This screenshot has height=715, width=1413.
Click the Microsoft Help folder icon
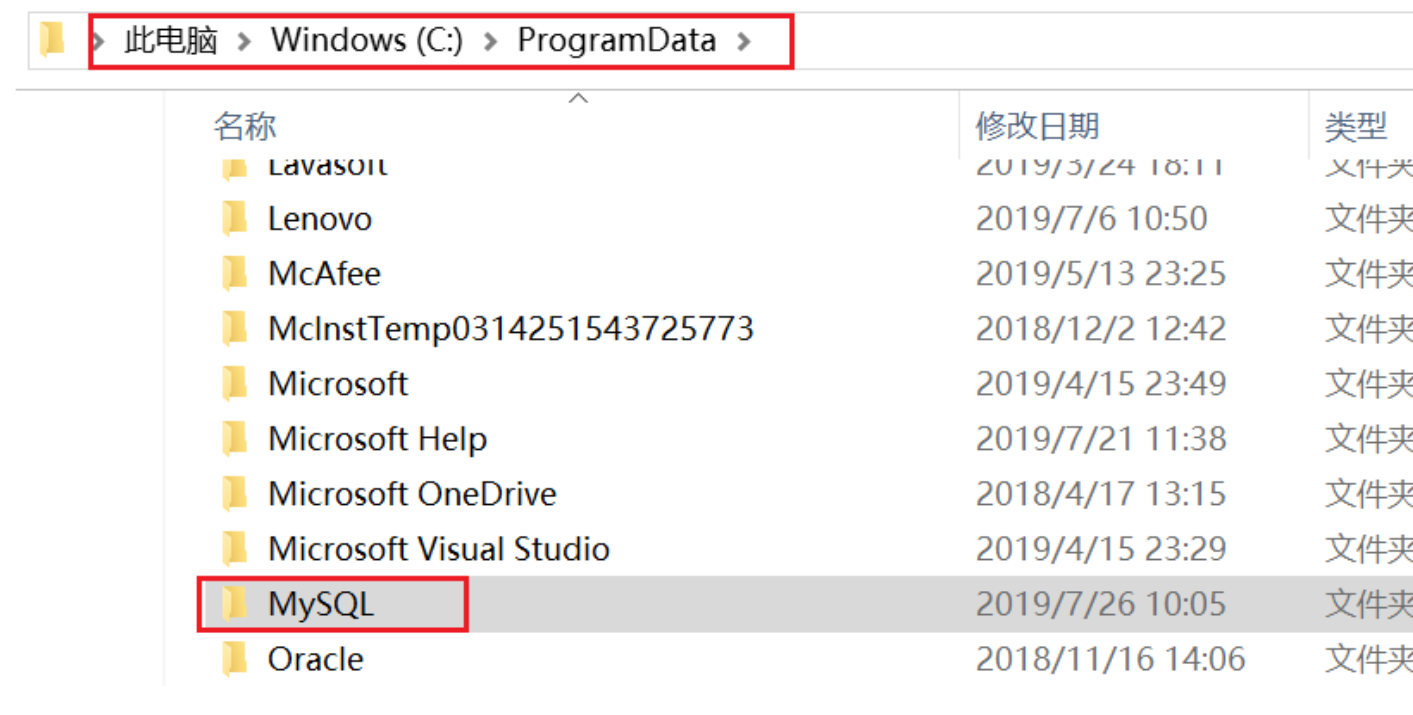[x=234, y=438]
